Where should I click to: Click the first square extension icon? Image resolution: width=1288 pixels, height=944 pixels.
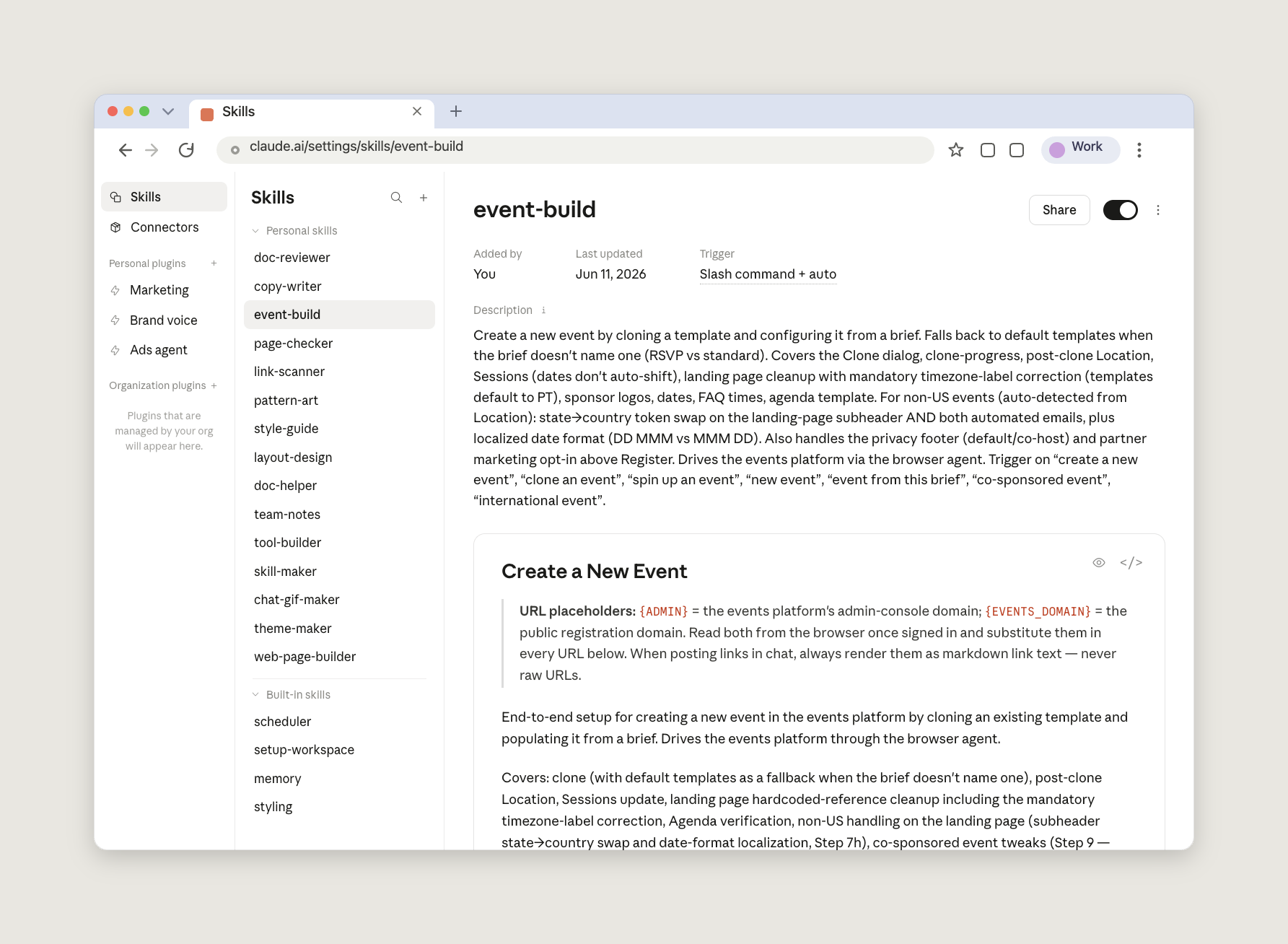pyautogui.click(x=988, y=150)
